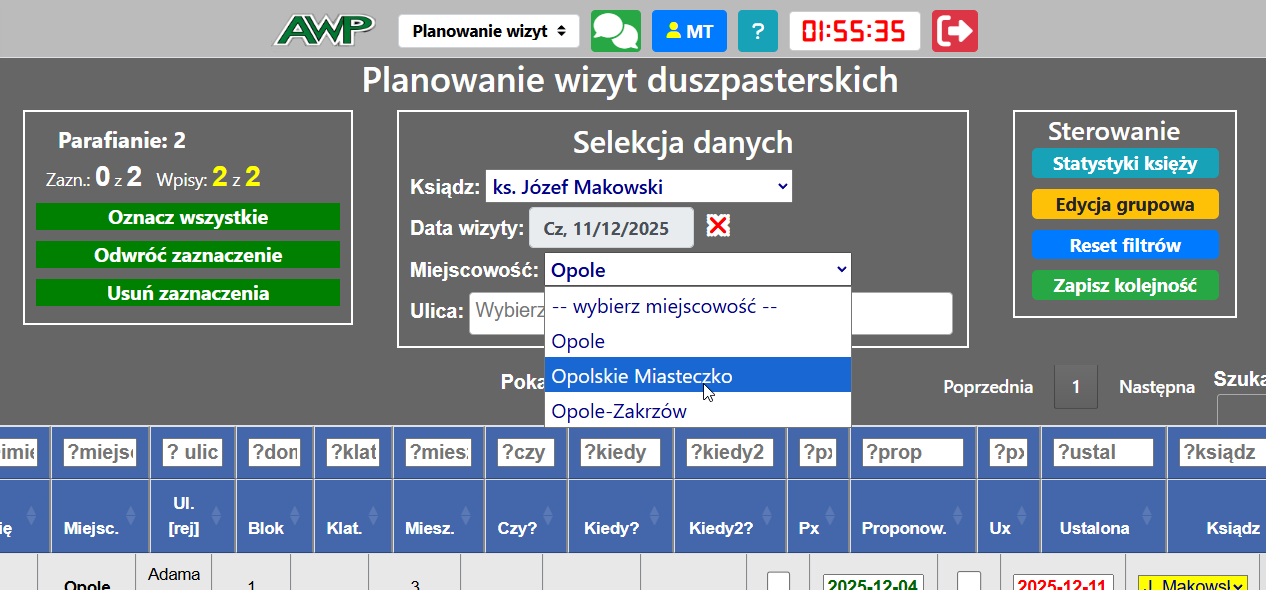Sort the Kiedy? column
Image resolution: width=1266 pixels, height=590 pixels.
[652, 516]
